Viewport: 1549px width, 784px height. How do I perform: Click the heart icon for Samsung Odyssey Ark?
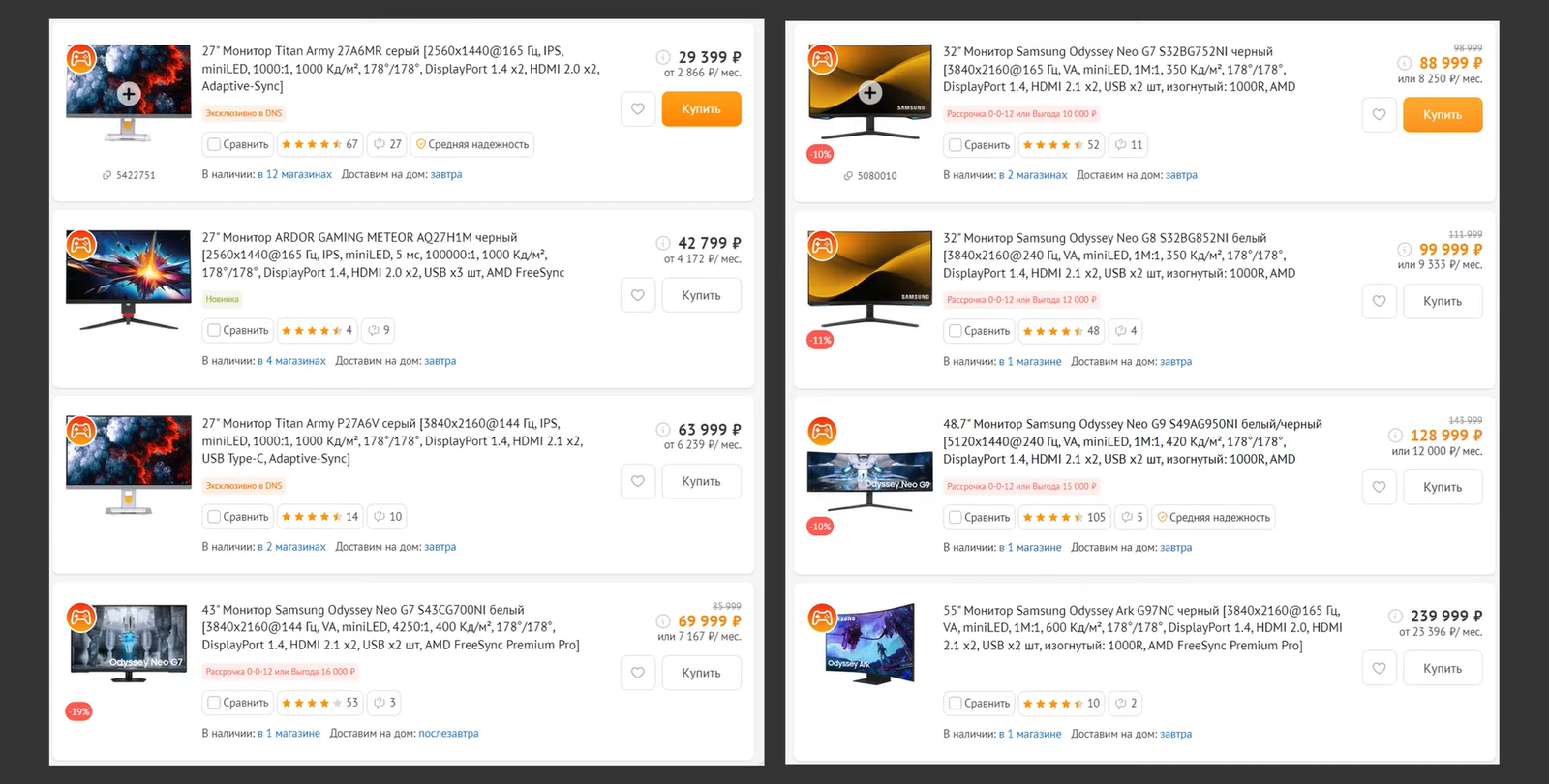[1379, 669]
